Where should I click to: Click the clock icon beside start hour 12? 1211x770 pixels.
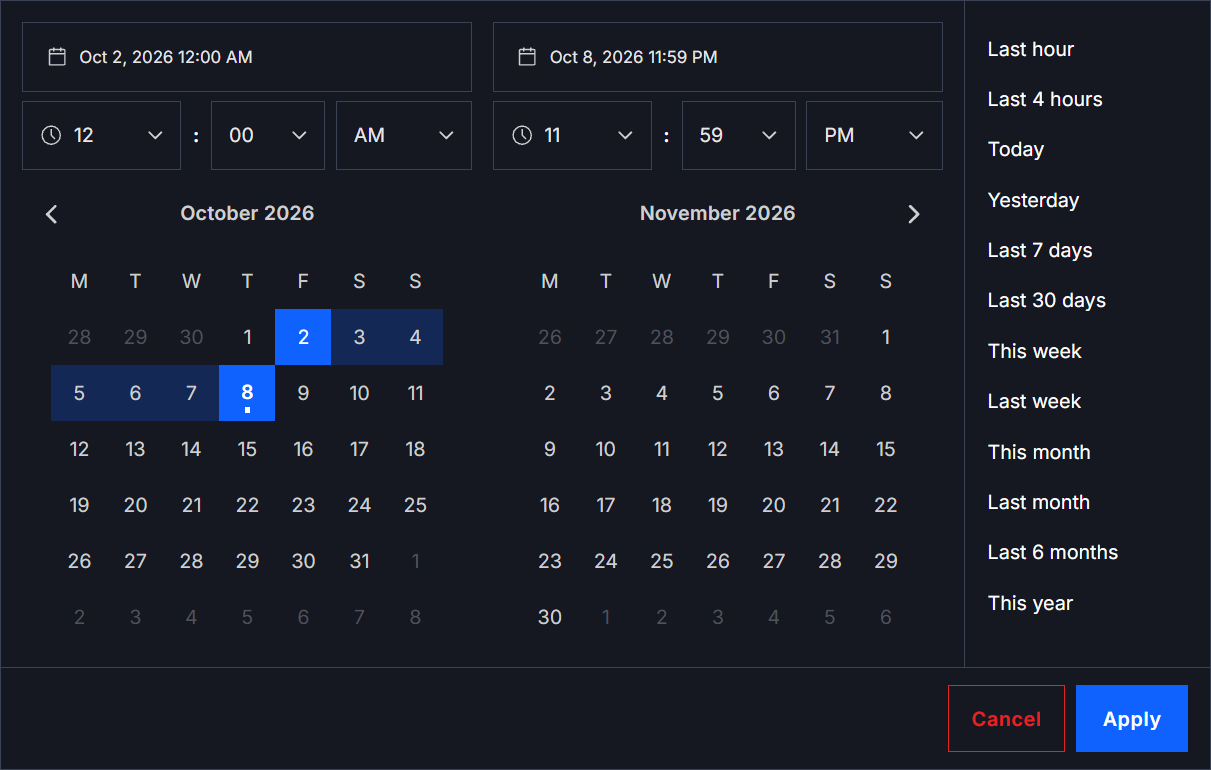[x=51, y=135]
